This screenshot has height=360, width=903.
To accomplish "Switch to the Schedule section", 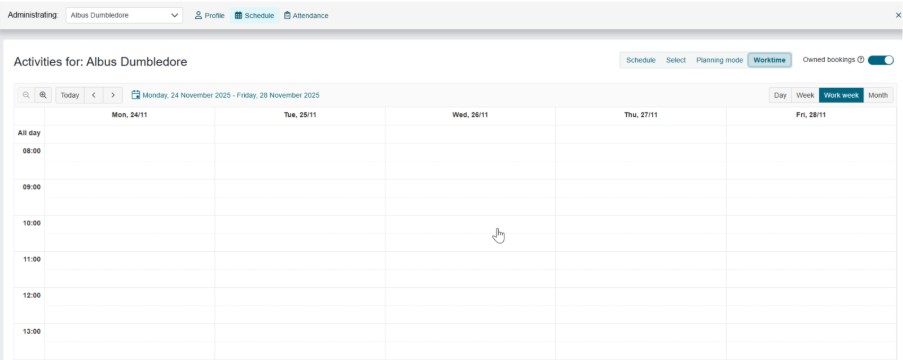I will coord(255,16).
